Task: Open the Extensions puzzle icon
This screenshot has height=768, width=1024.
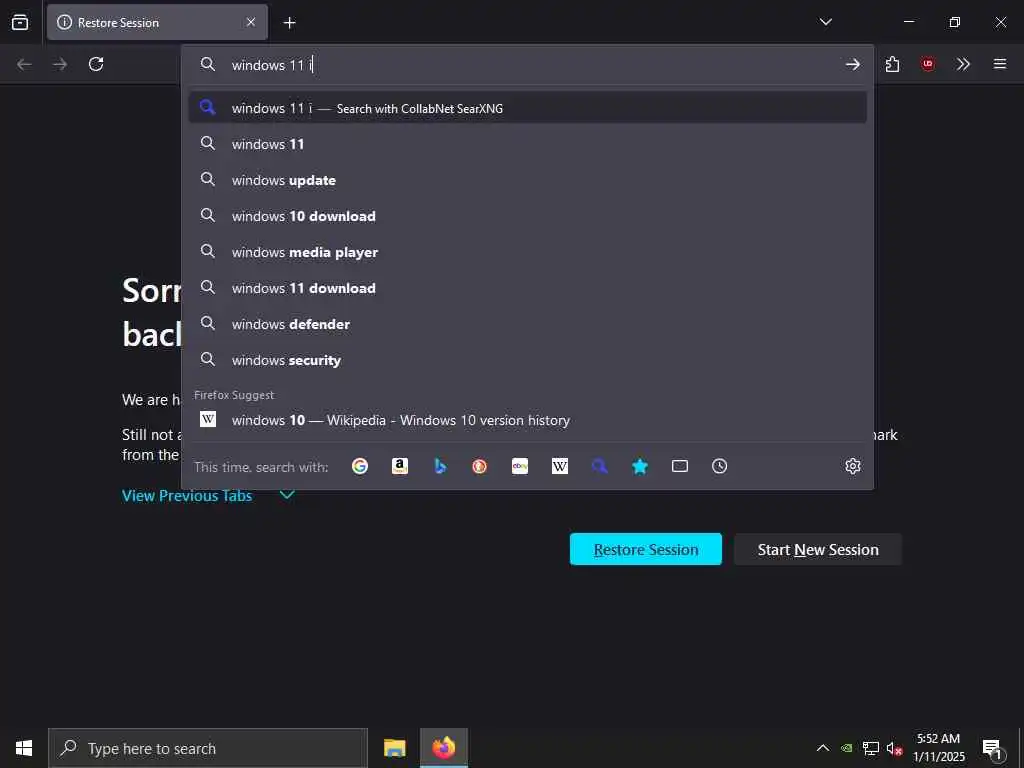Action: [892, 64]
